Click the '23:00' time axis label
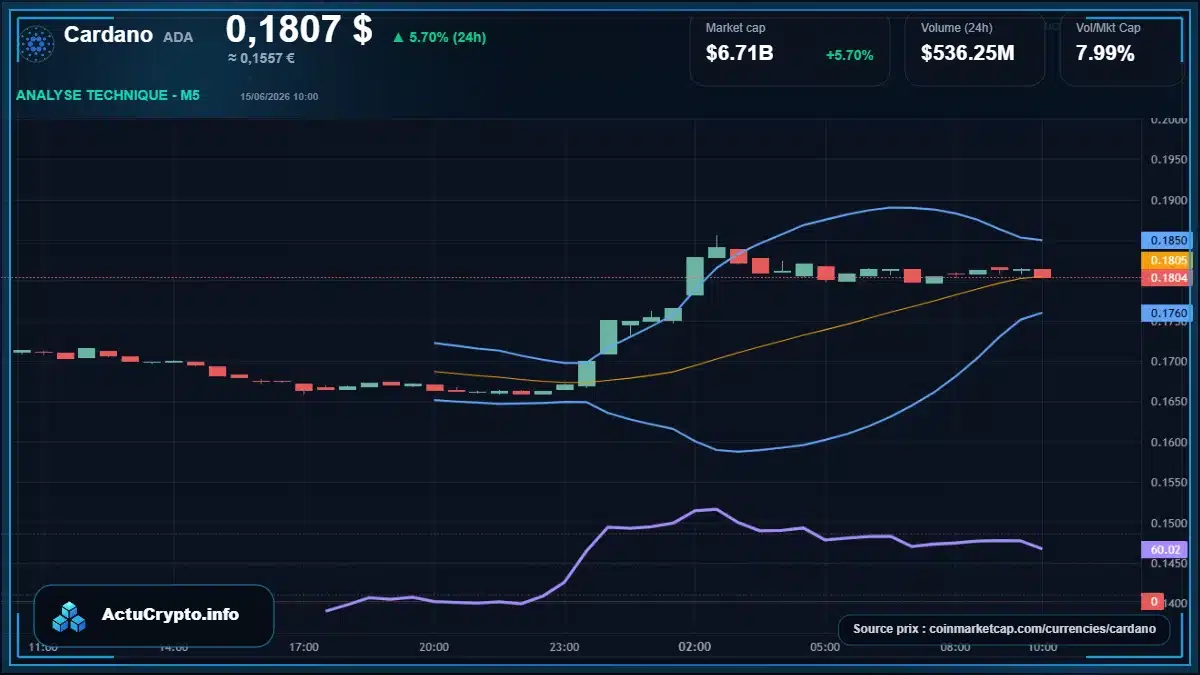 pos(564,647)
